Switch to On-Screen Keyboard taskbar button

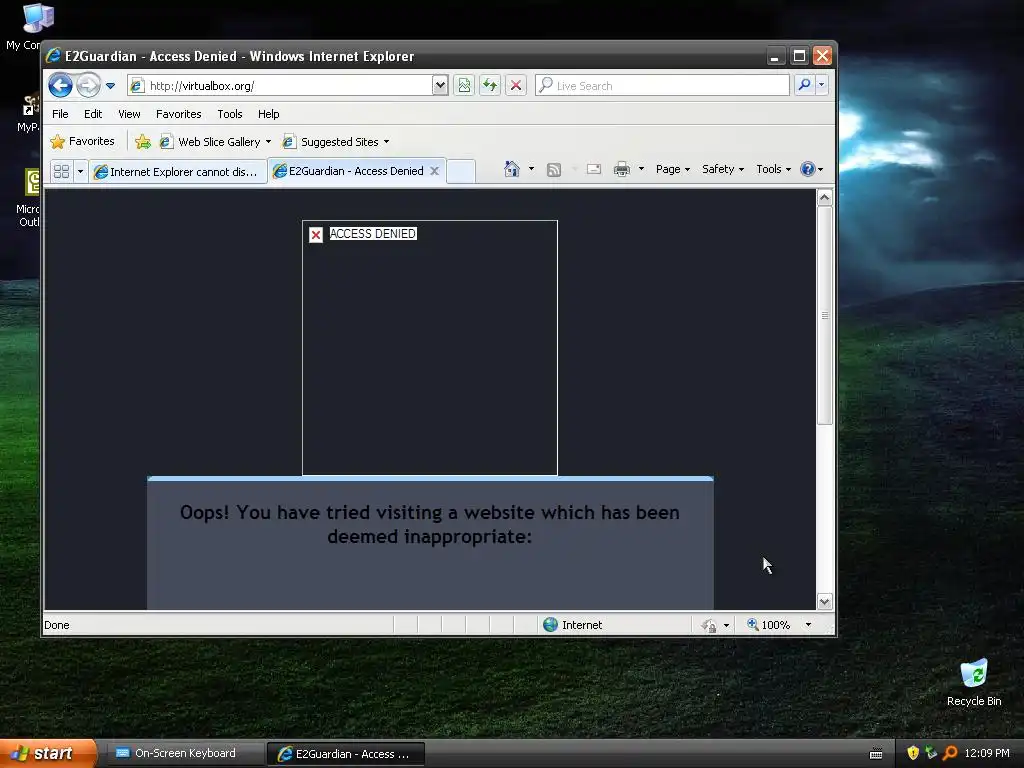[x=185, y=754]
